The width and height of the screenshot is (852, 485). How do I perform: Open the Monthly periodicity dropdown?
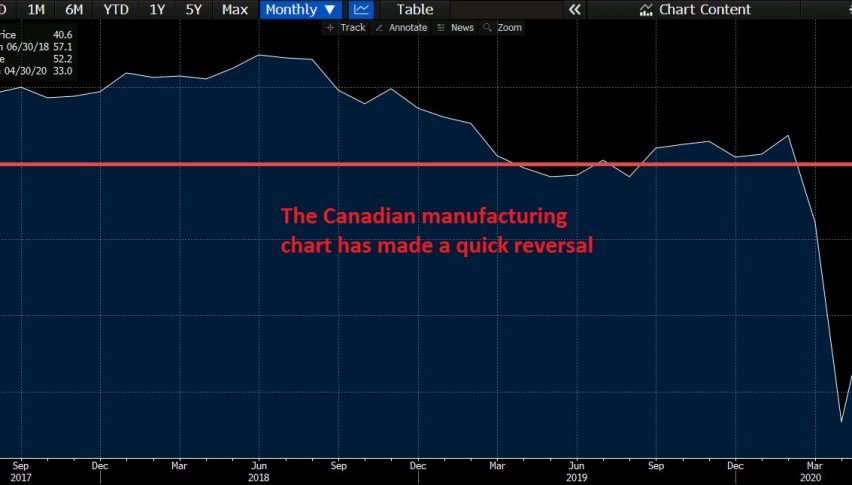coord(300,9)
